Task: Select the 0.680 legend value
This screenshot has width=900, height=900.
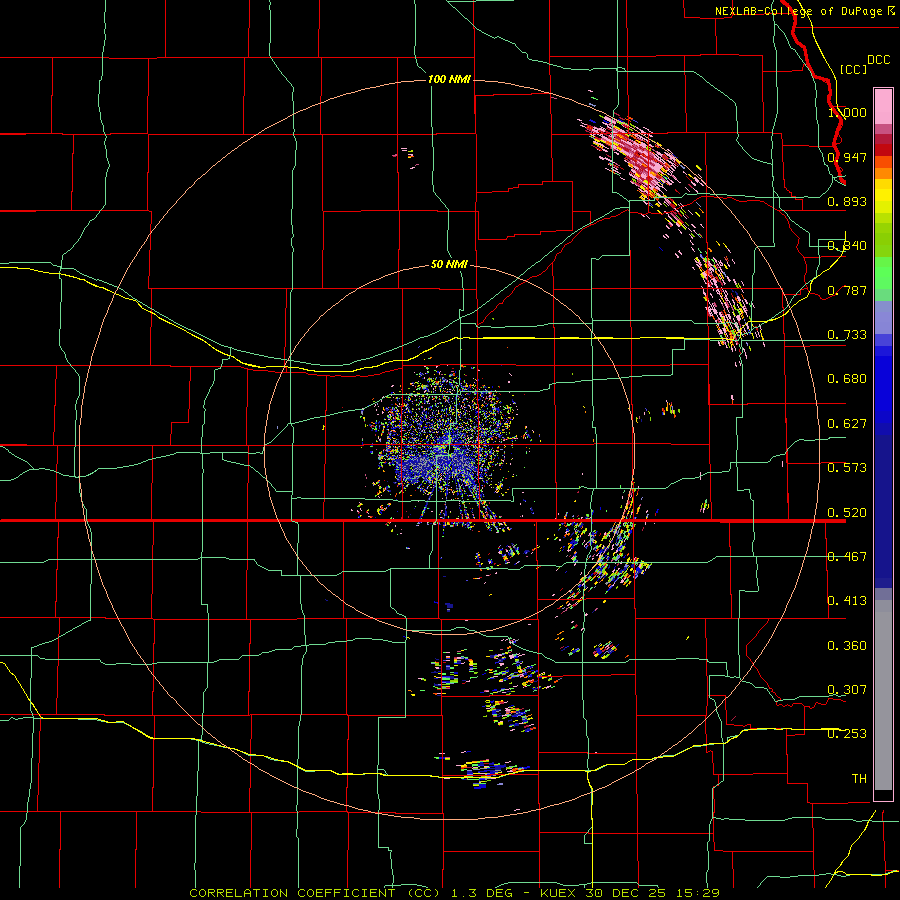Action: pyautogui.click(x=847, y=379)
